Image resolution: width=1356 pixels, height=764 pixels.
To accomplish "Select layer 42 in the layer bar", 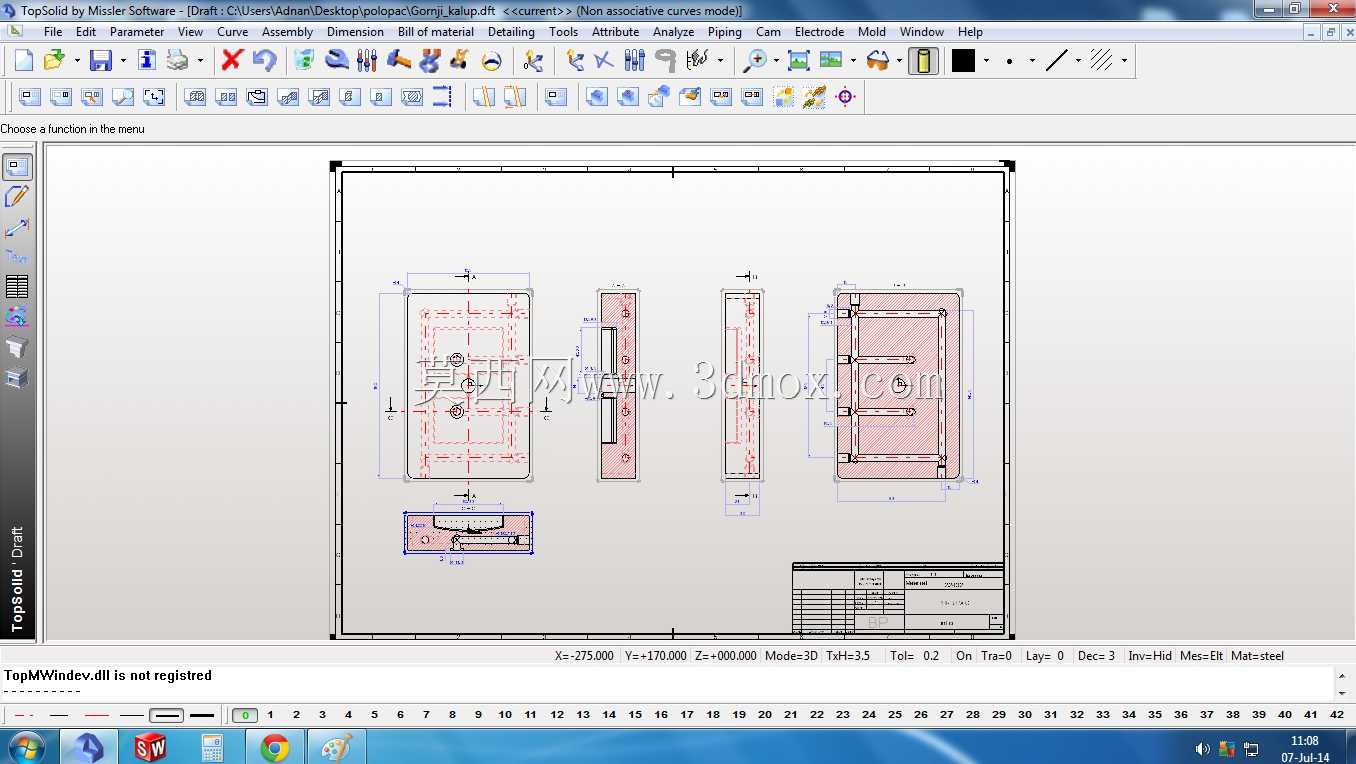I will tap(1337, 715).
